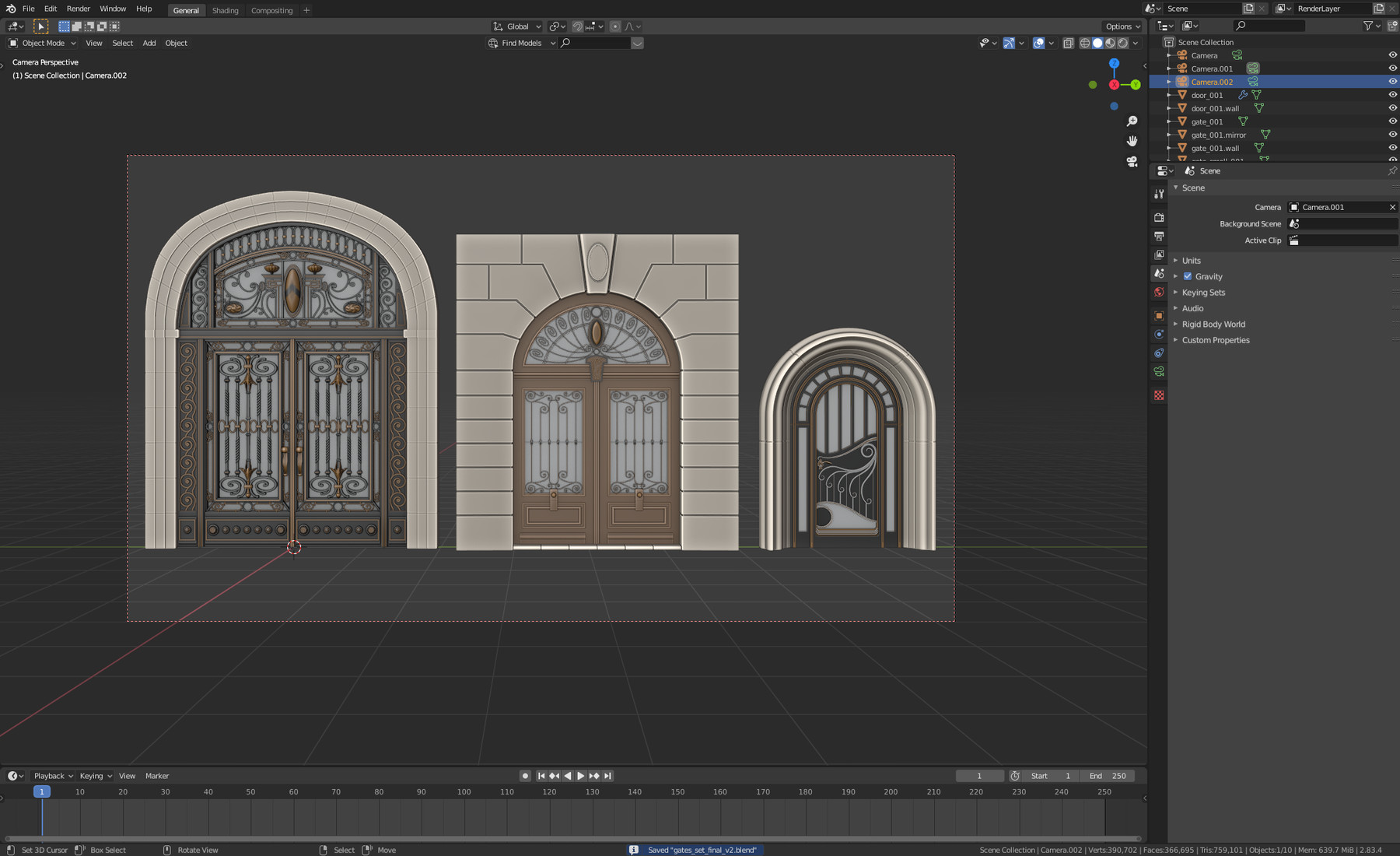
Task: Switch to the Shading workspace tab
Action: (x=226, y=10)
